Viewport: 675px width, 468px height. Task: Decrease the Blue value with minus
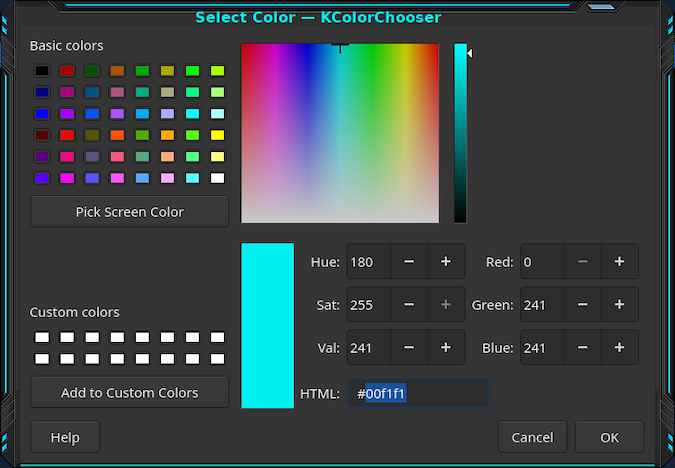click(x=583, y=348)
